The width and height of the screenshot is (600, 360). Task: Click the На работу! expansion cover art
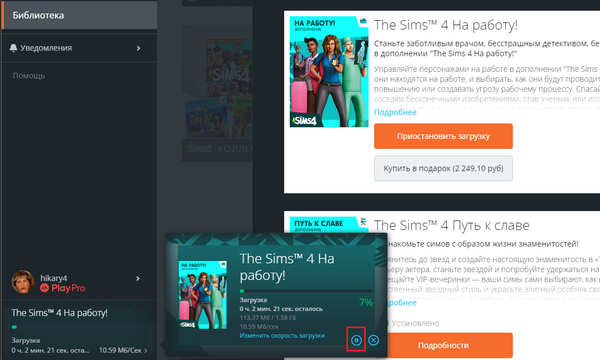[x=329, y=72]
